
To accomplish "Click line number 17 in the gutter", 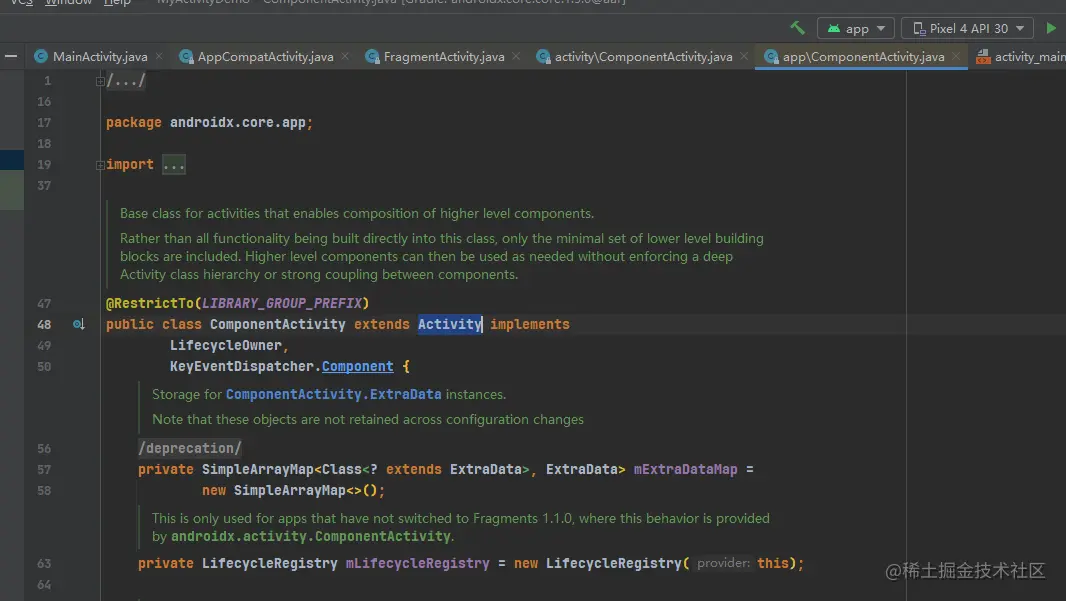I will click(x=44, y=122).
